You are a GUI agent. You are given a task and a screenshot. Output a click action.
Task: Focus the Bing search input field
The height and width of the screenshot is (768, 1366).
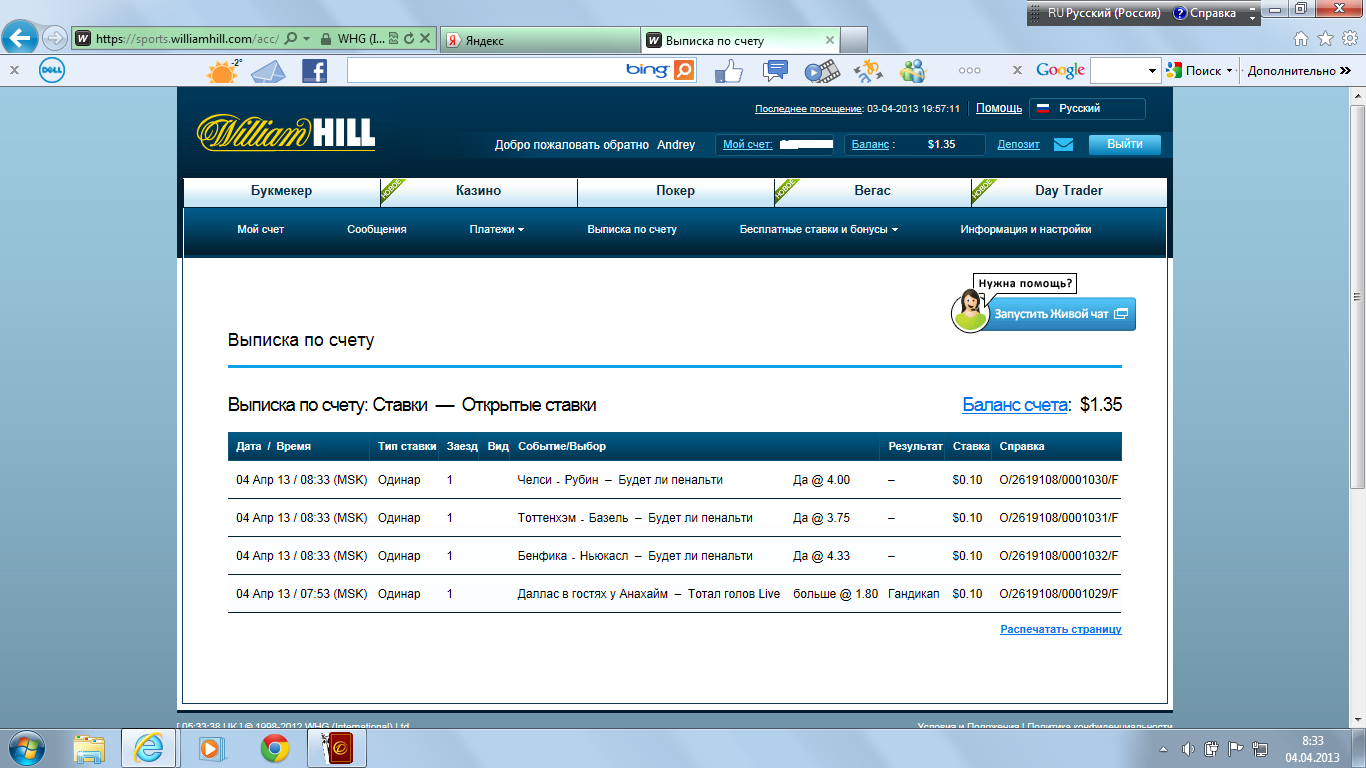(x=485, y=70)
